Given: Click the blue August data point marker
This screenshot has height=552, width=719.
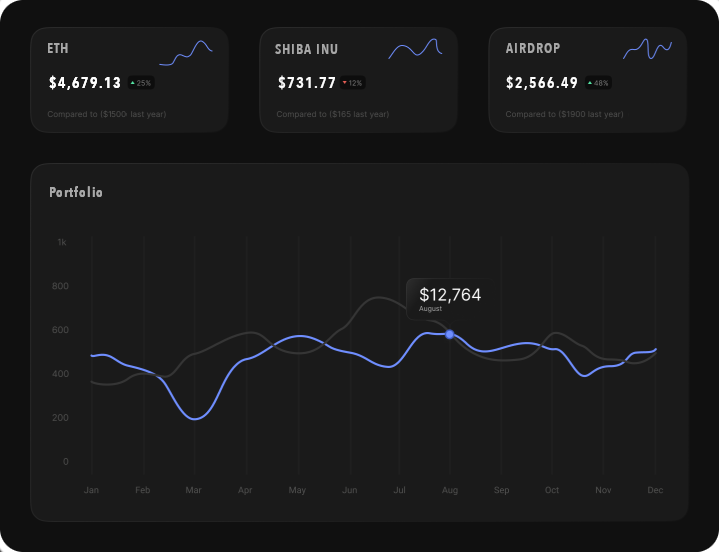Looking at the screenshot, I should pos(450,334).
